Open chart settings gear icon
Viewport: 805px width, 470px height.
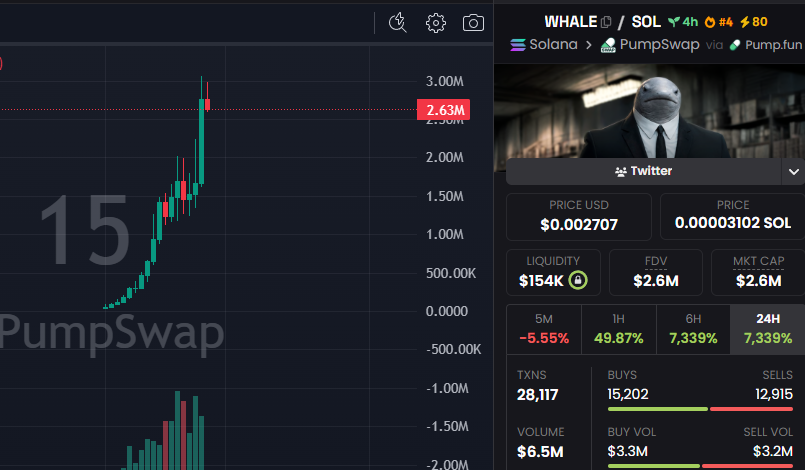click(435, 23)
